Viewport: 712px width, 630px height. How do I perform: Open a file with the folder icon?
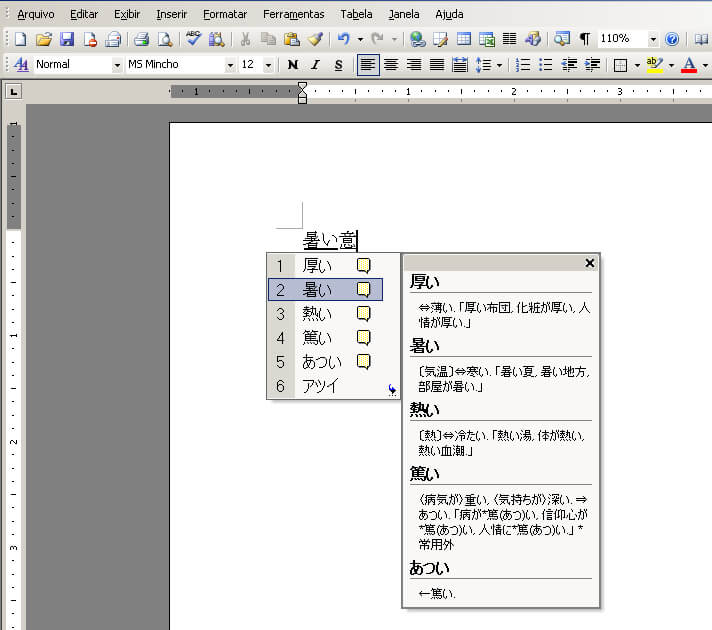(x=44, y=39)
